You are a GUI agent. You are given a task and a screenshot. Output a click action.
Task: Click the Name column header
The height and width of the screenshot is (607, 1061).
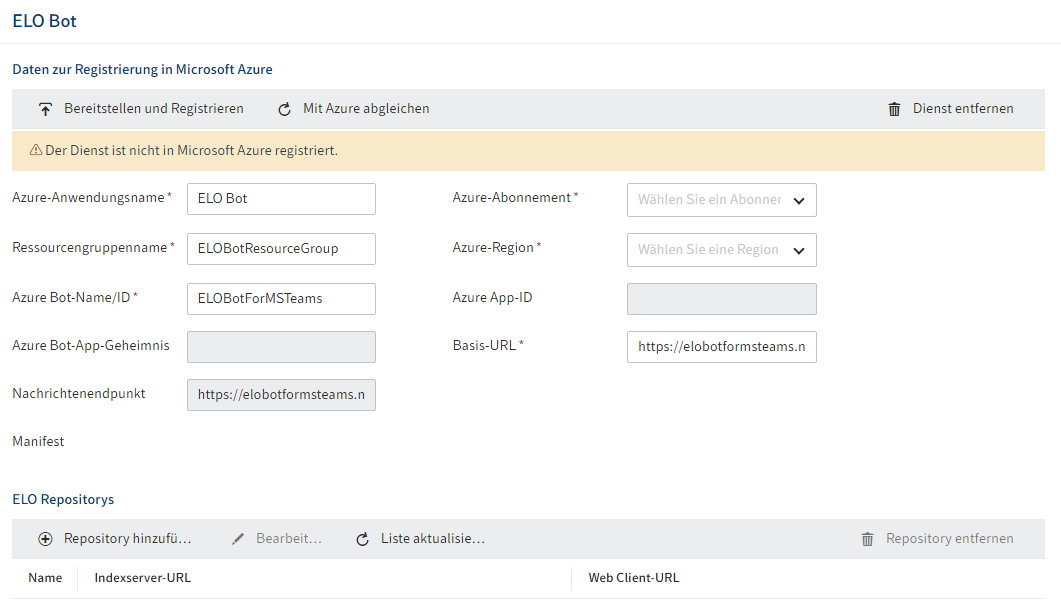[45, 578]
